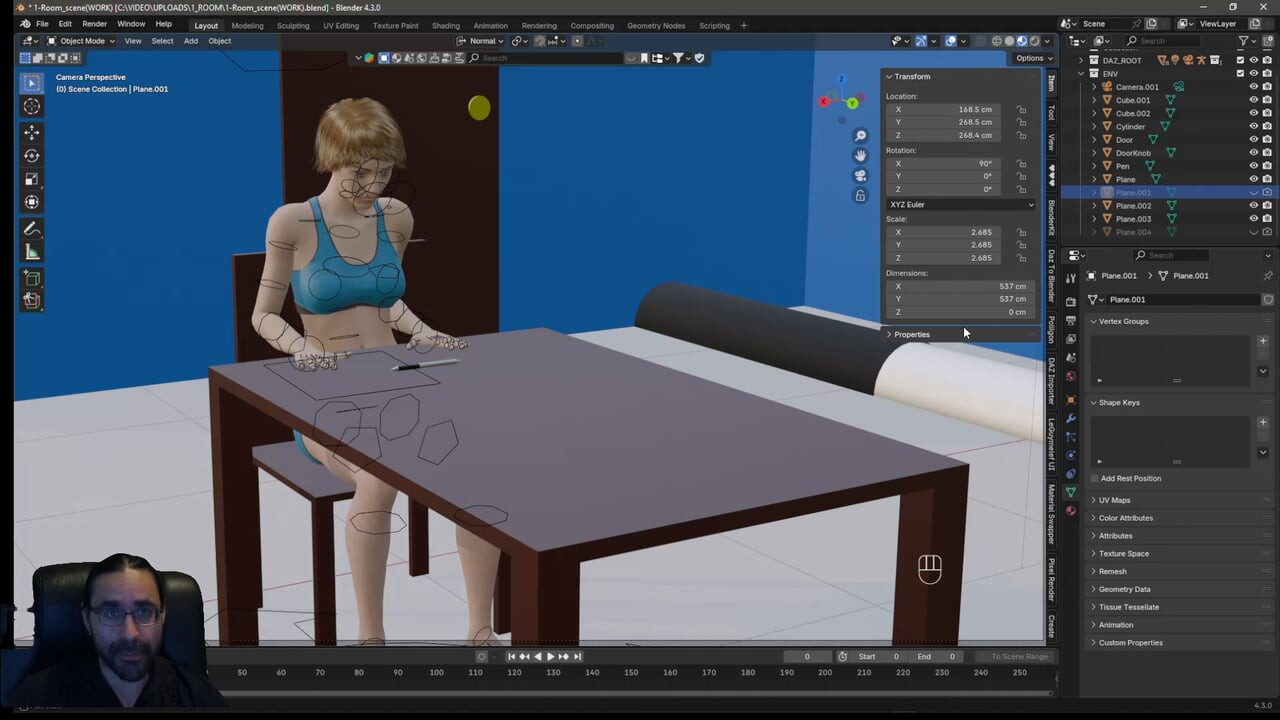The height and width of the screenshot is (720, 1280).
Task: Add a new shape key
Action: click(x=1262, y=422)
